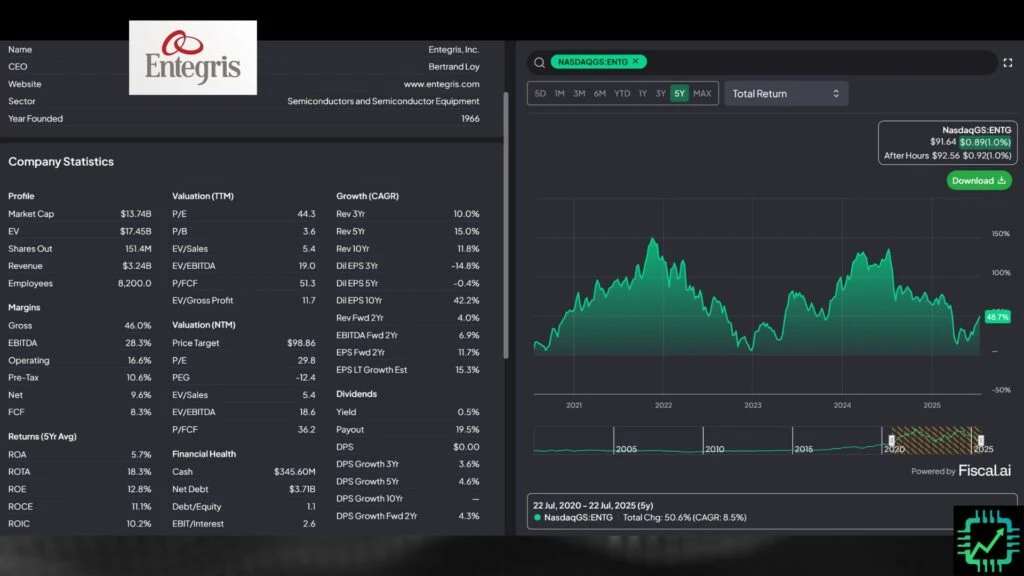Click the Gross margin value 46.0%

138,325
